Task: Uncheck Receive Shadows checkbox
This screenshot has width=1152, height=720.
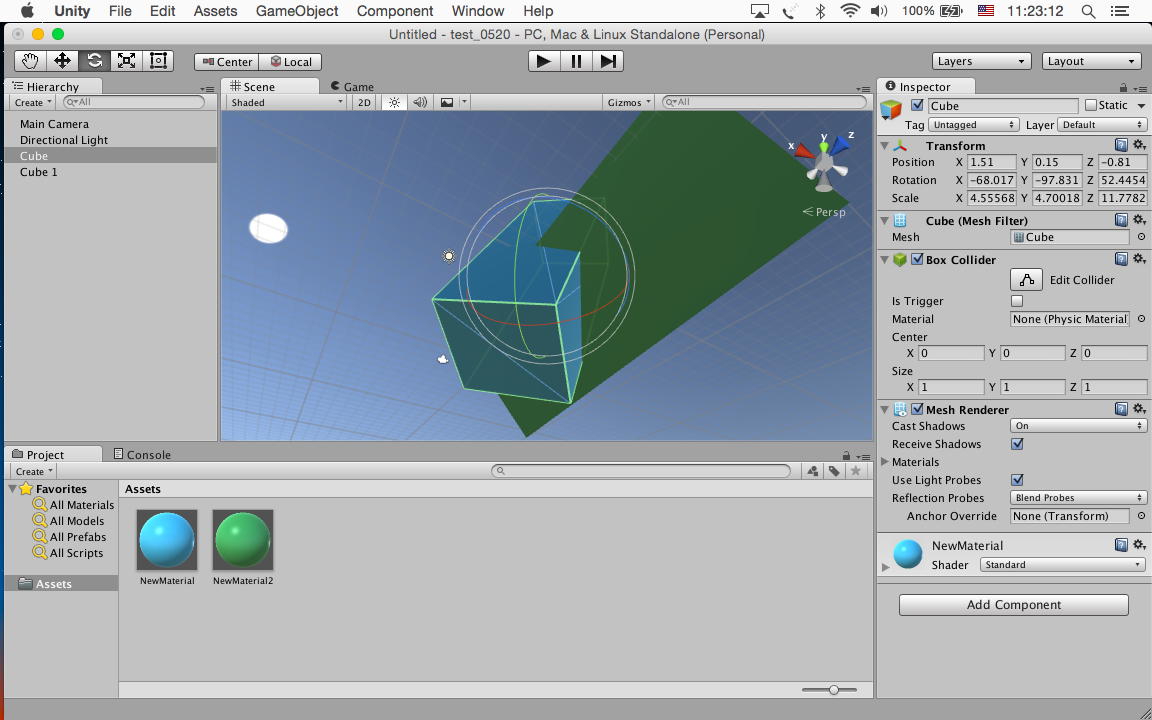Action: pos(1017,444)
